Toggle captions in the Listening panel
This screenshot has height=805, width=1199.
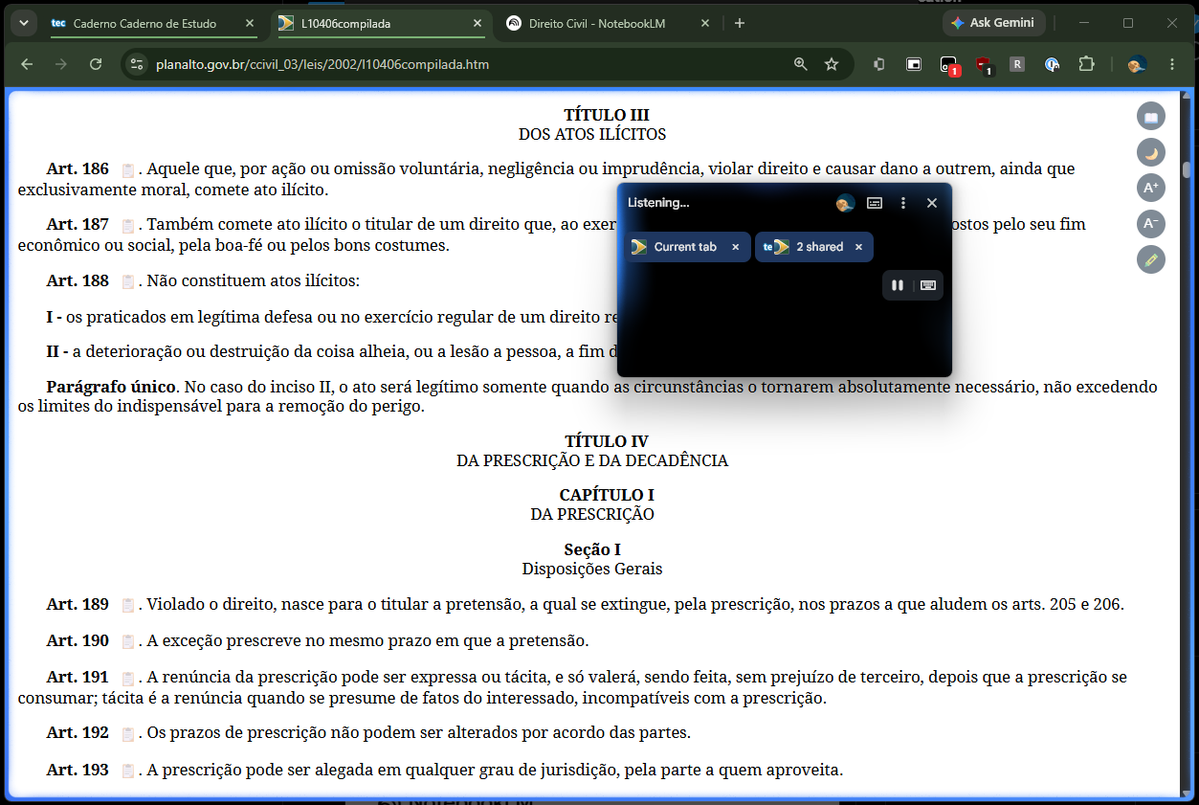pyautogui.click(x=874, y=203)
